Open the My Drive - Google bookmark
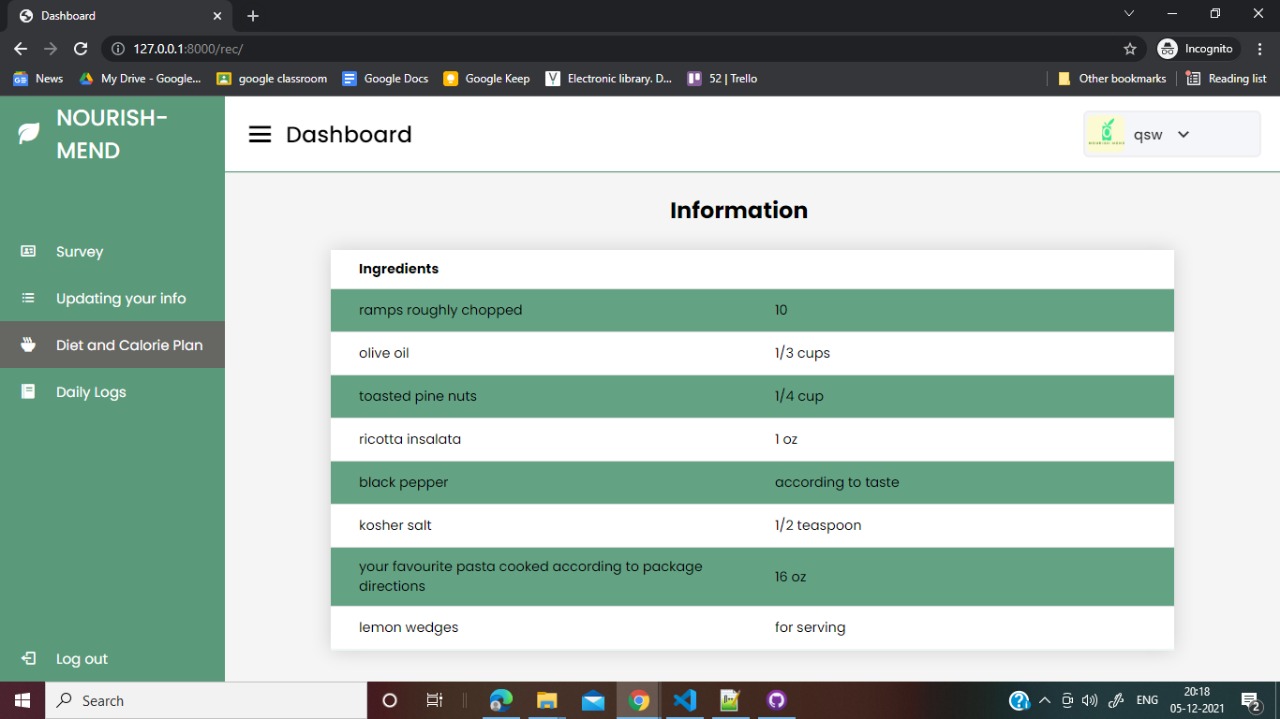The image size is (1280, 719). (140, 78)
